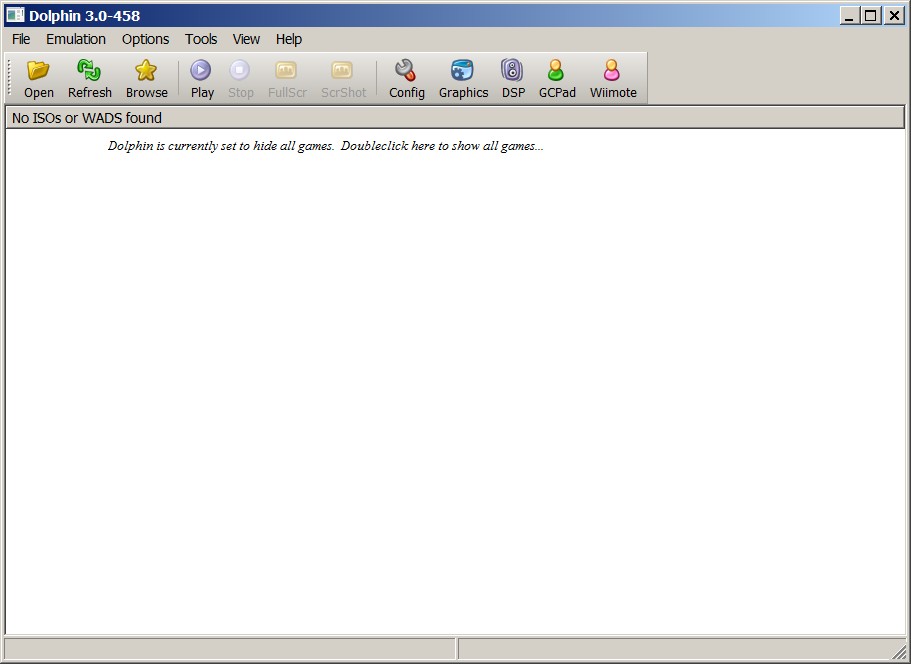Image resolution: width=911 pixels, height=664 pixels.
Task: Click the 'Doubleclick here to show all games' text
Action: click(325, 145)
